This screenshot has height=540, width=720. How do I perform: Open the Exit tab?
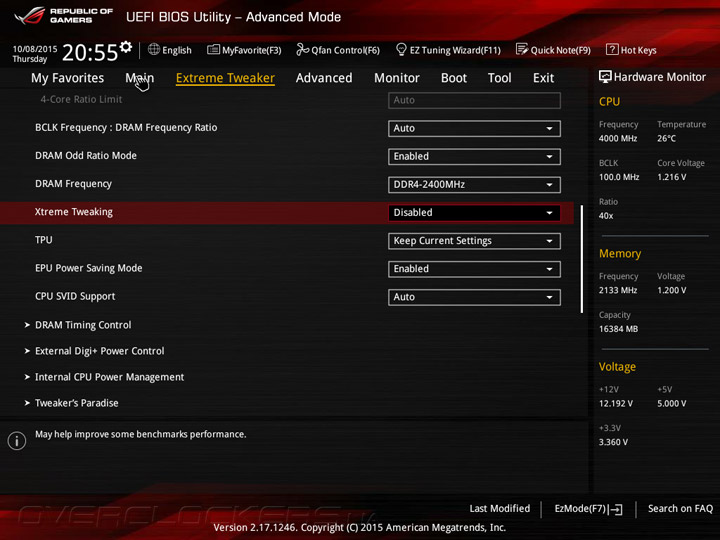(x=543, y=78)
